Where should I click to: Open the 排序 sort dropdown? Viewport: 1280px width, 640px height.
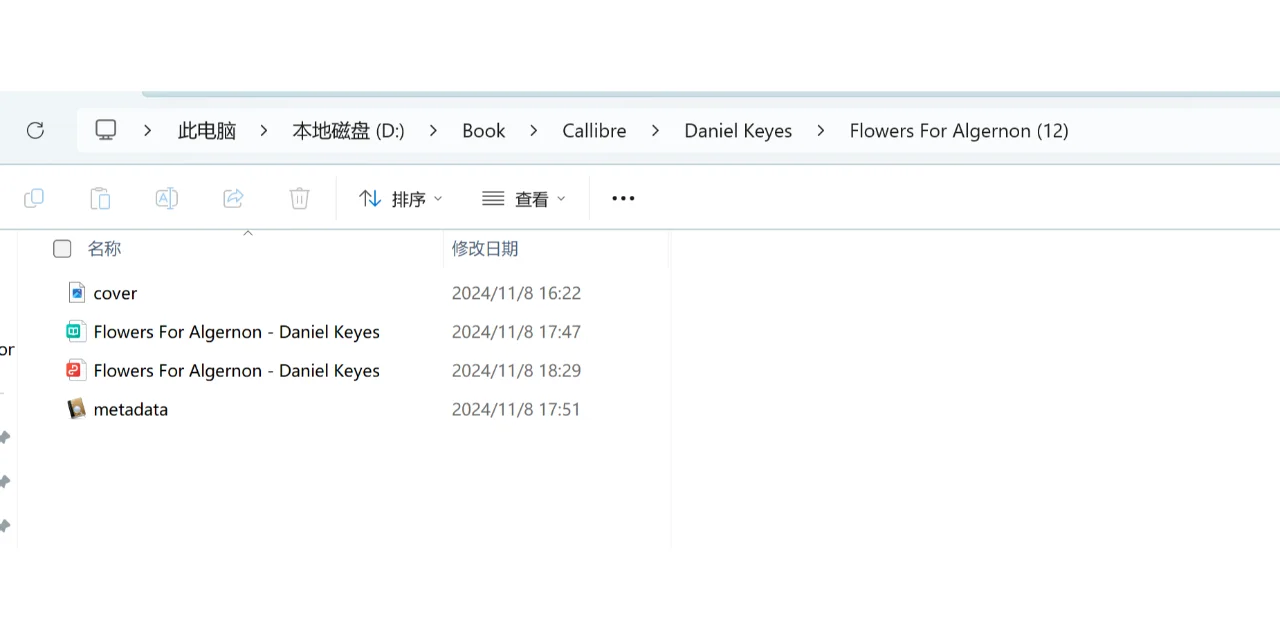(400, 199)
